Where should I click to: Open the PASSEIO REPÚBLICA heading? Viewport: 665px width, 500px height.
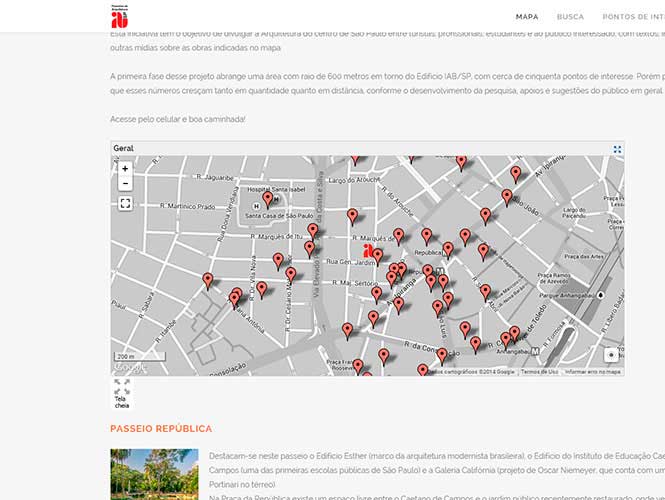click(161, 429)
